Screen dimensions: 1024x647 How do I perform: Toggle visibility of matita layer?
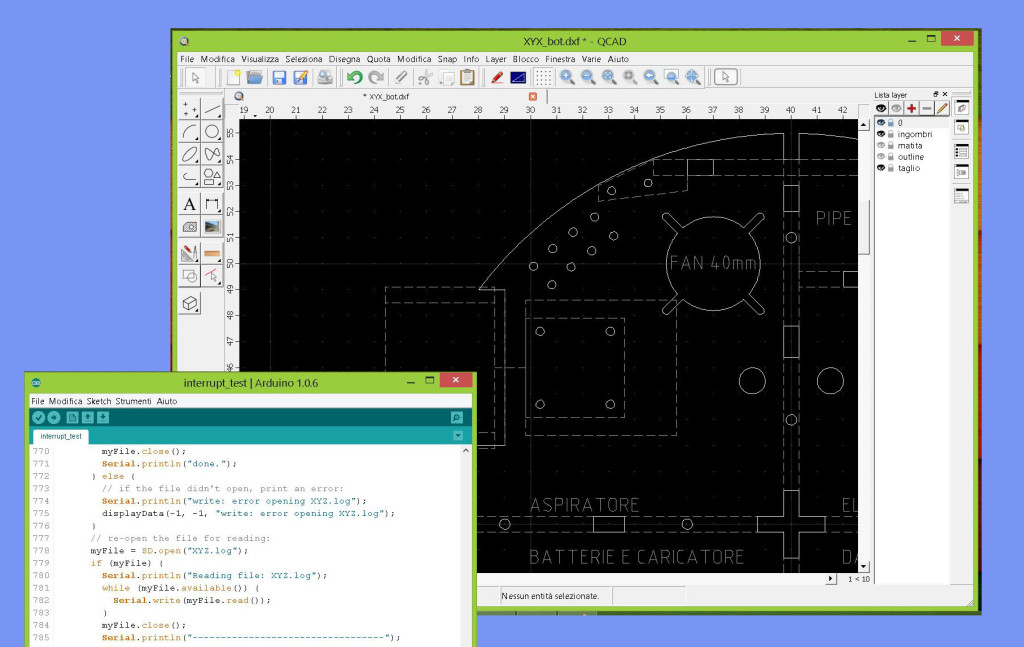(x=881, y=146)
